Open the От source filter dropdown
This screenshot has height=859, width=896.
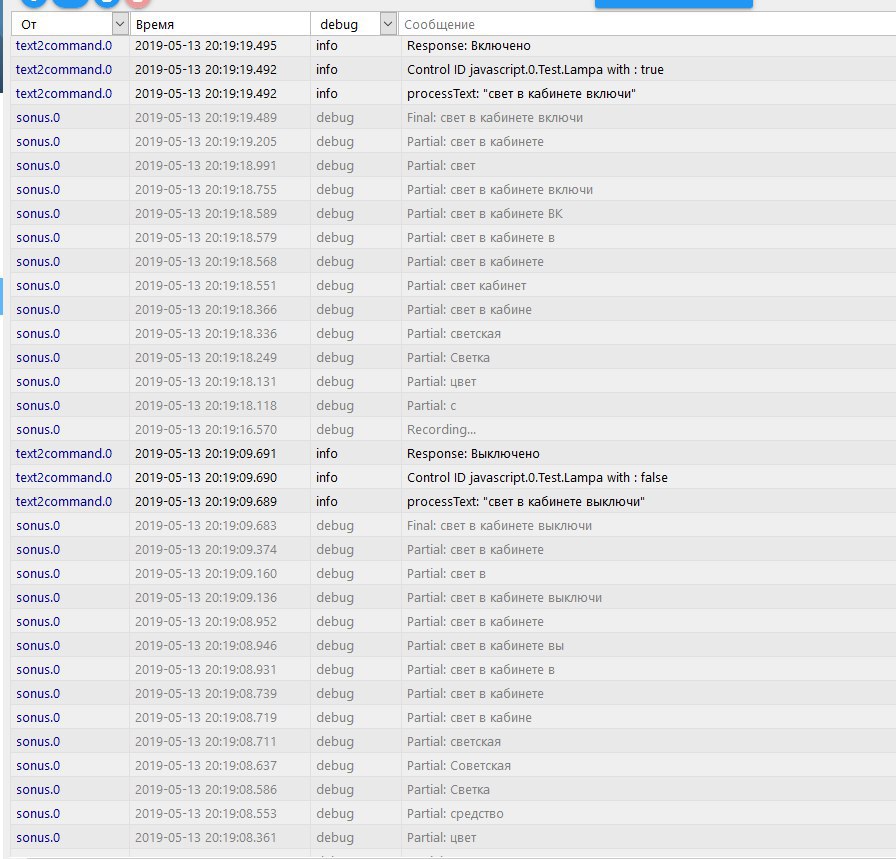tap(119, 24)
